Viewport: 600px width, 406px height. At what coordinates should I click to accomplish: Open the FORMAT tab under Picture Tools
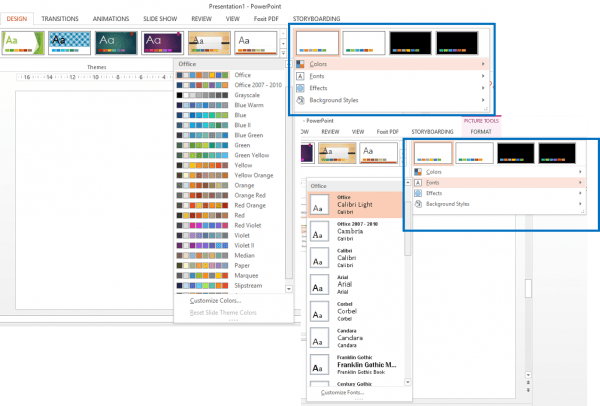(481, 131)
